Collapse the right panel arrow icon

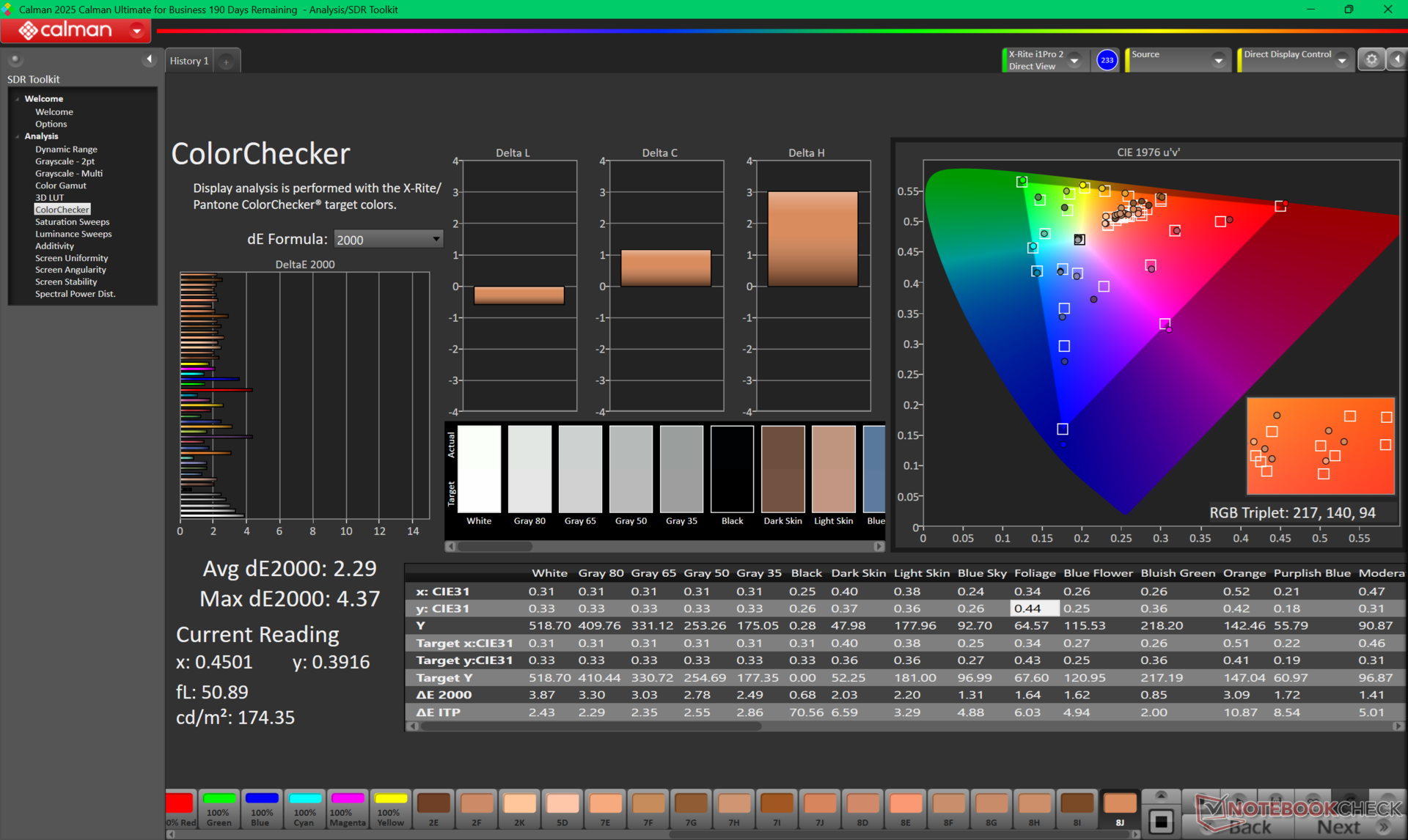1397,60
